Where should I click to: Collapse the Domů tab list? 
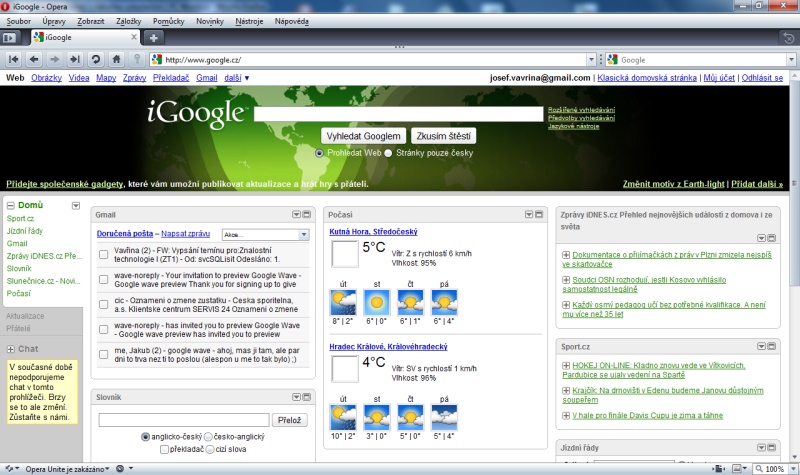(x=11, y=205)
